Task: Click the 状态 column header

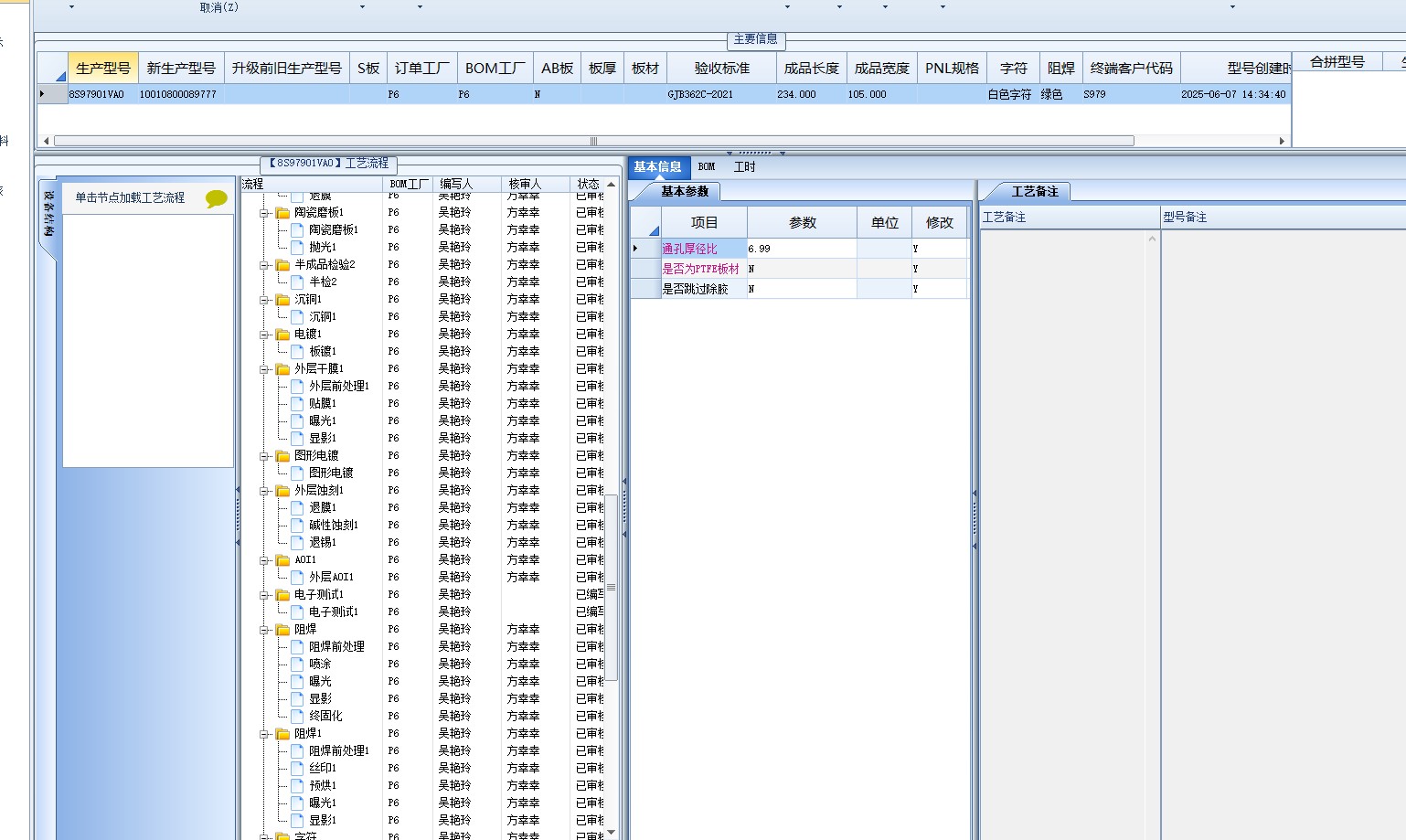Action: point(588,185)
